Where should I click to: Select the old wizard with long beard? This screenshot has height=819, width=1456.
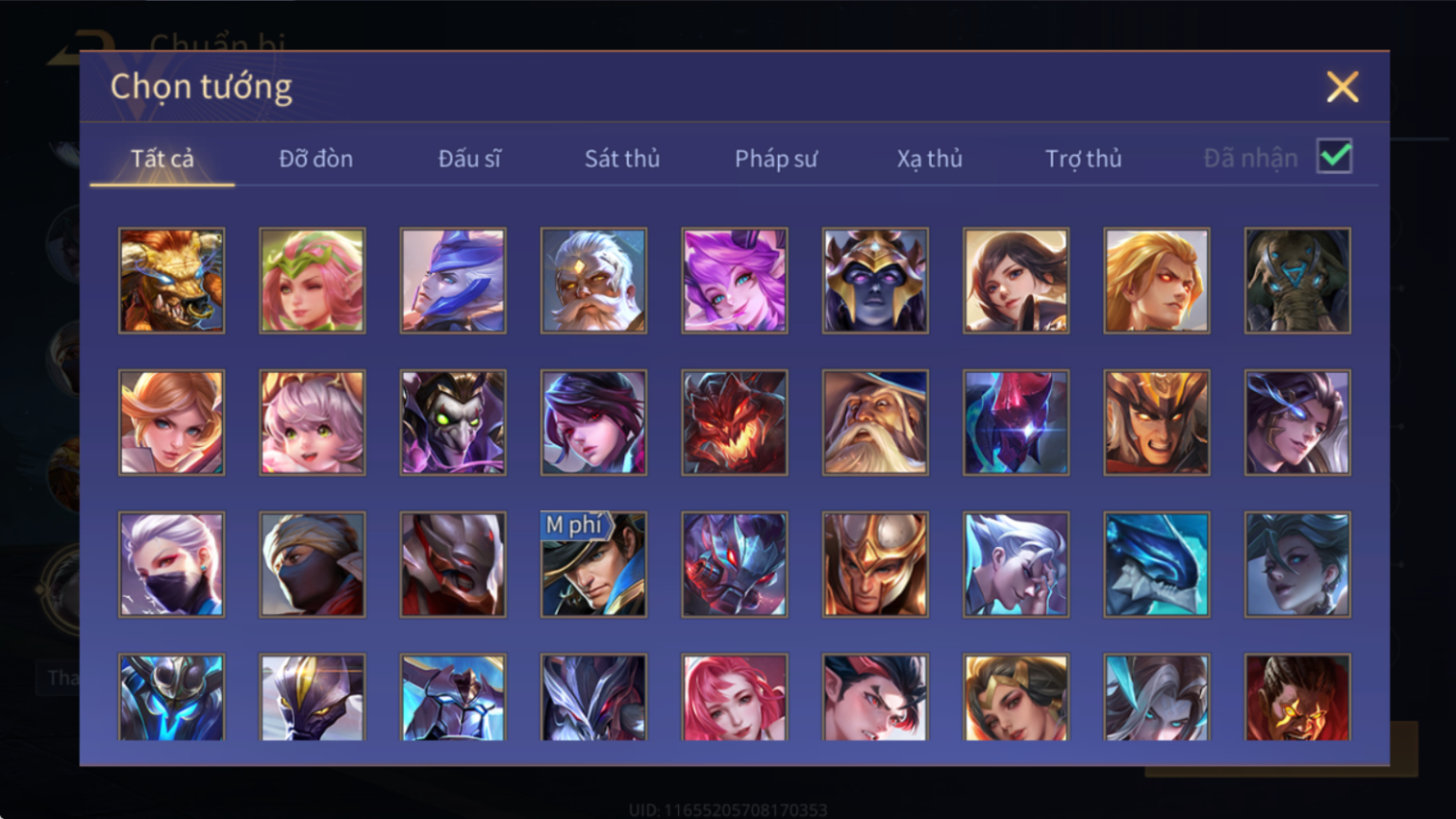875,422
